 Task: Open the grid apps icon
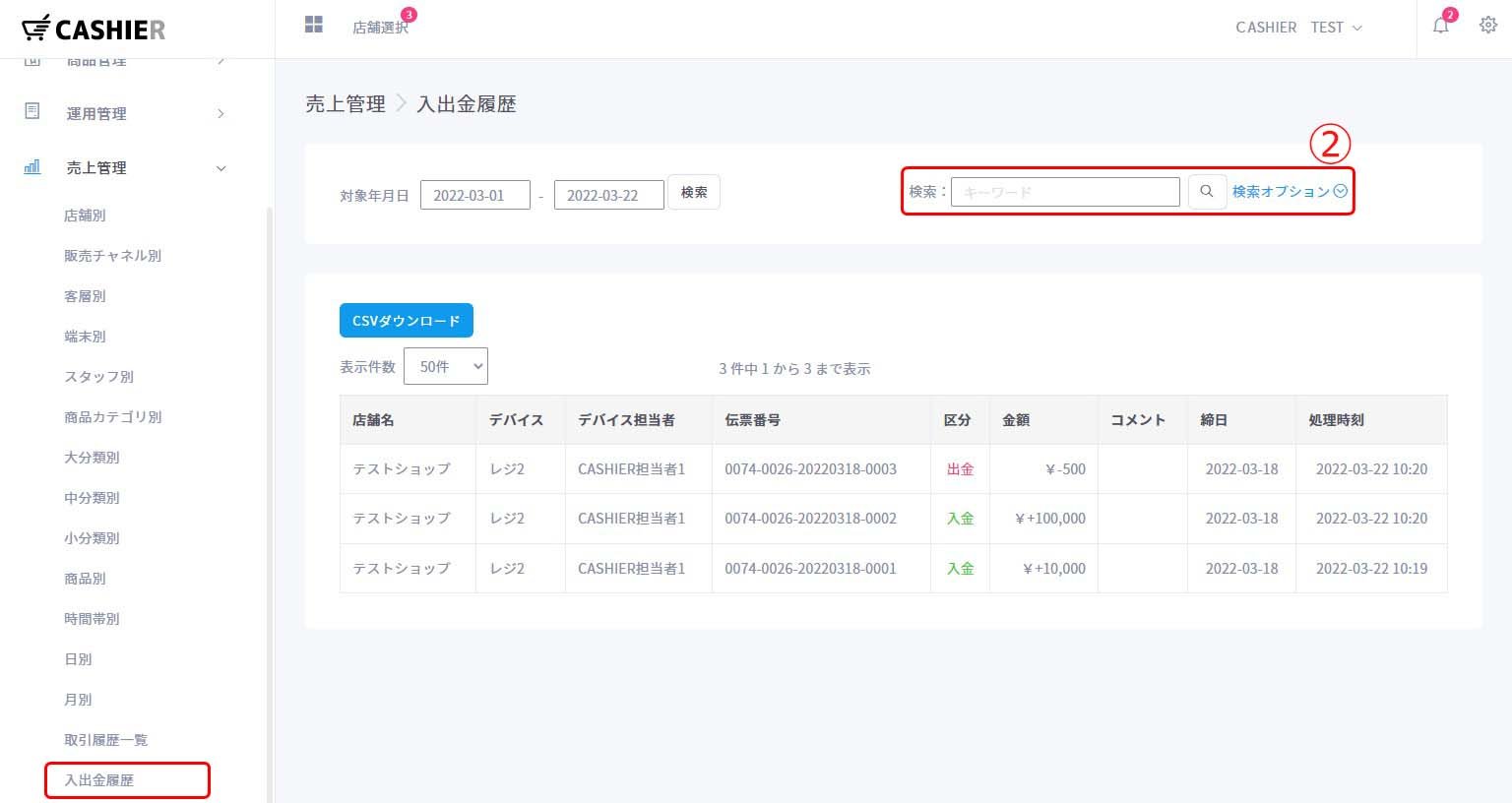314,25
